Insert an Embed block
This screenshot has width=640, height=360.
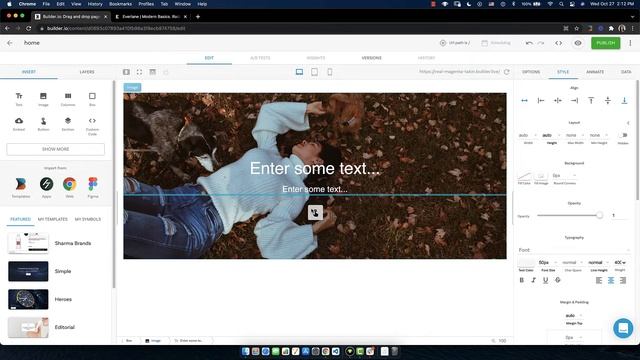tap(19, 123)
